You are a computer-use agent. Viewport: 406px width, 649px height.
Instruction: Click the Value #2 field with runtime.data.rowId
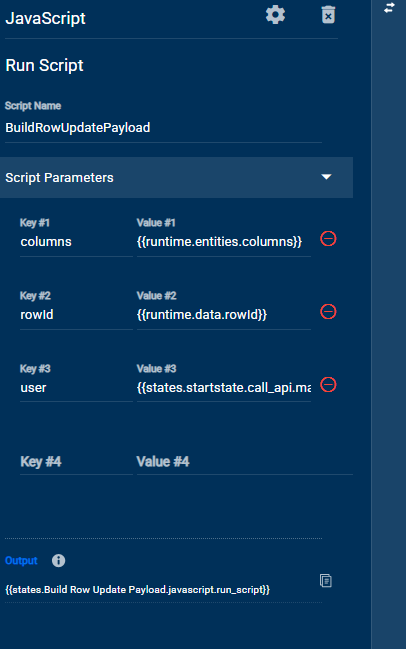point(224,315)
